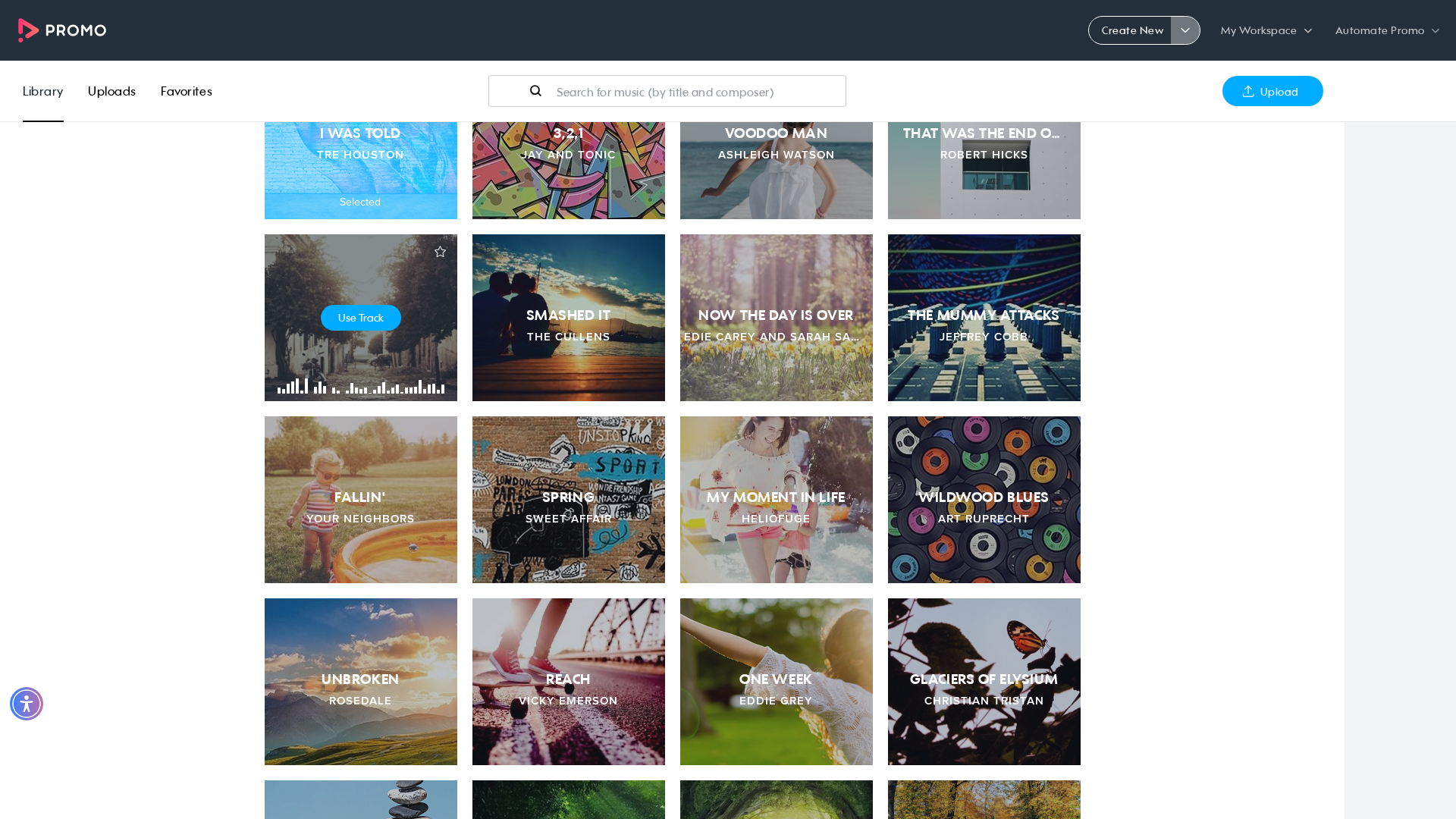The width and height of the screenshot is (1456, 819).
Task: Select Fallin' by Your Neighbors
Action: (x=361, y=500)
